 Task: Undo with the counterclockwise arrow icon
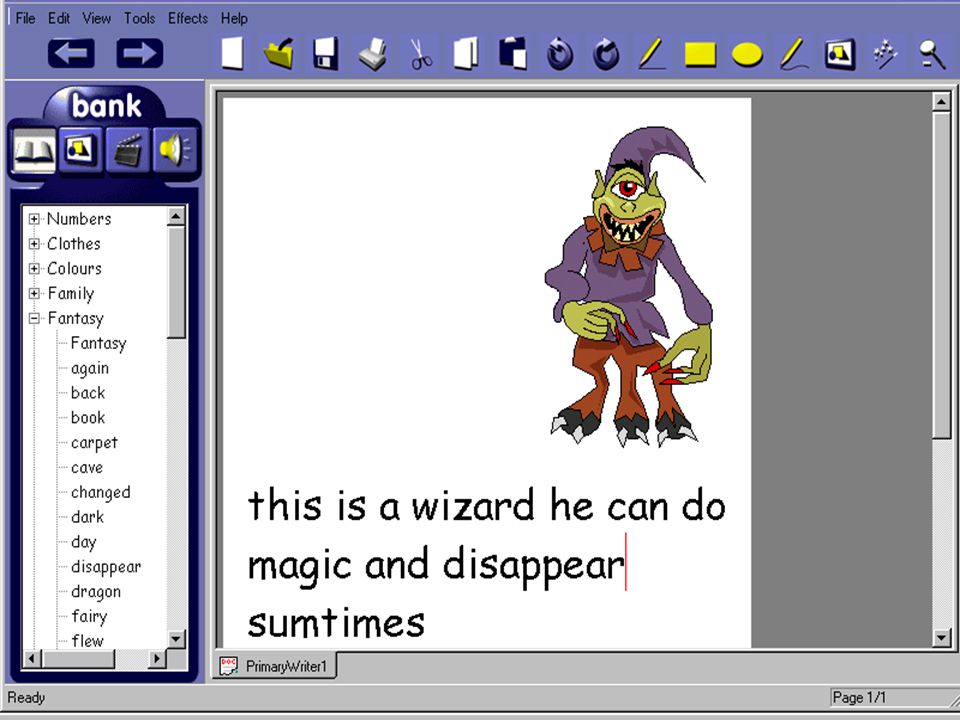point(560,54)
